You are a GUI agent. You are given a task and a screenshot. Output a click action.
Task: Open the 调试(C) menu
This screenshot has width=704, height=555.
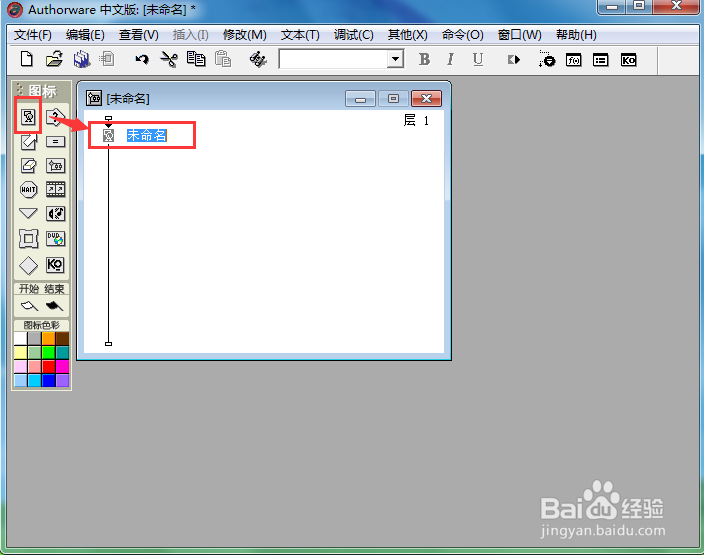coord(354,35)
